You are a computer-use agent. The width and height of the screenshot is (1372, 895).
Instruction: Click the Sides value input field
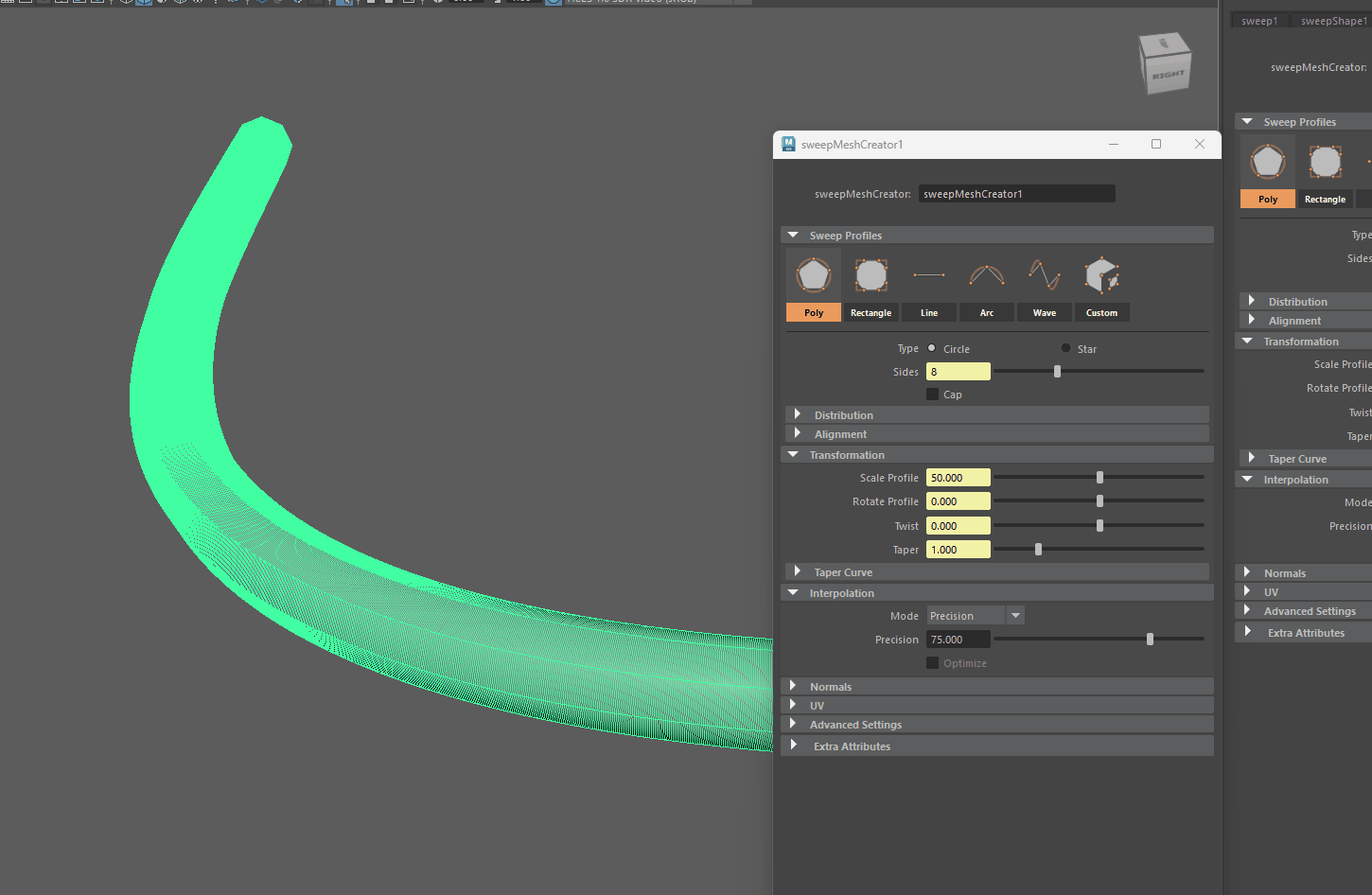958,372
